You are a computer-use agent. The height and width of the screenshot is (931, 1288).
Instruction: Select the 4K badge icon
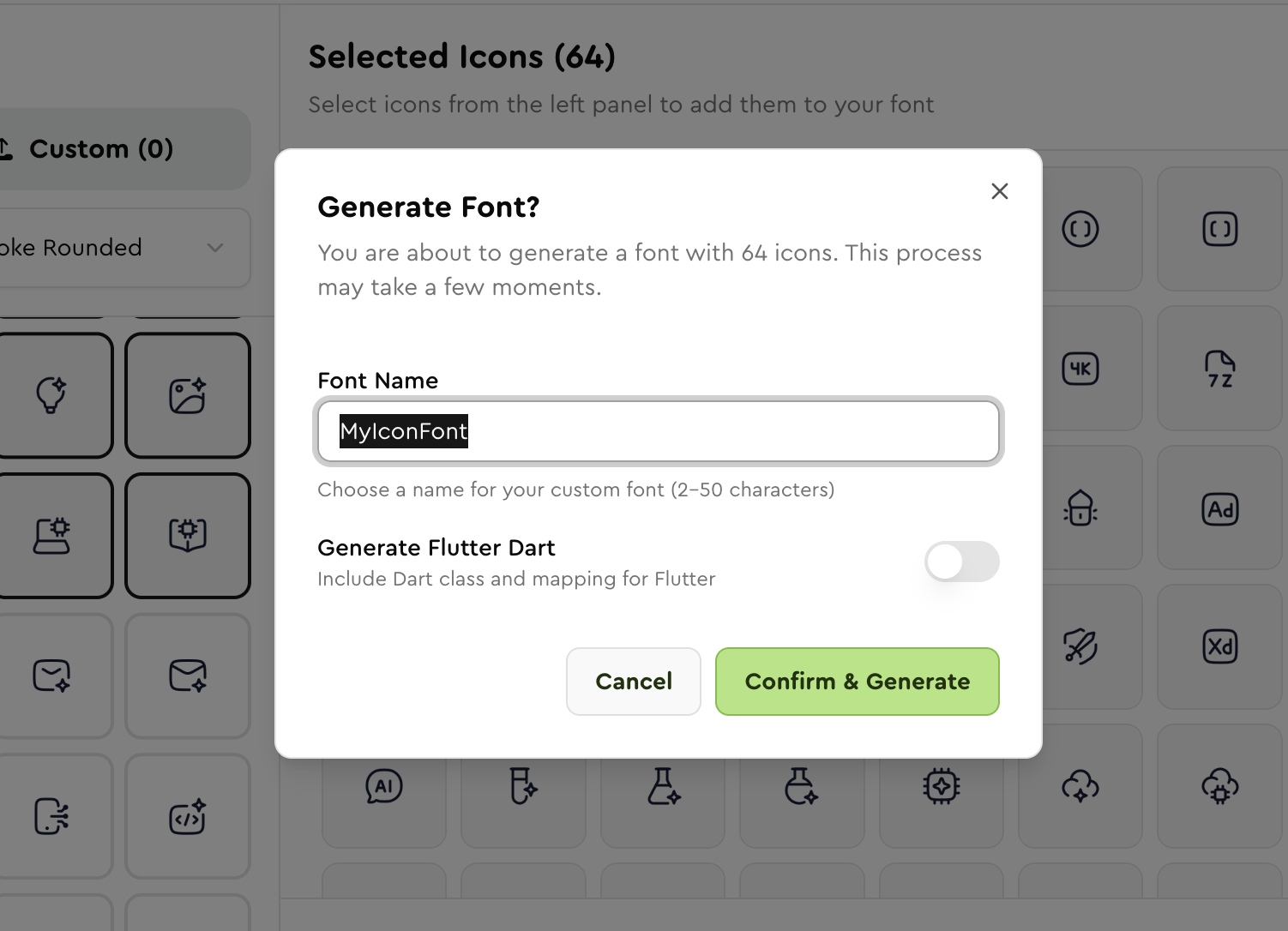click(x=1080, y=369)
